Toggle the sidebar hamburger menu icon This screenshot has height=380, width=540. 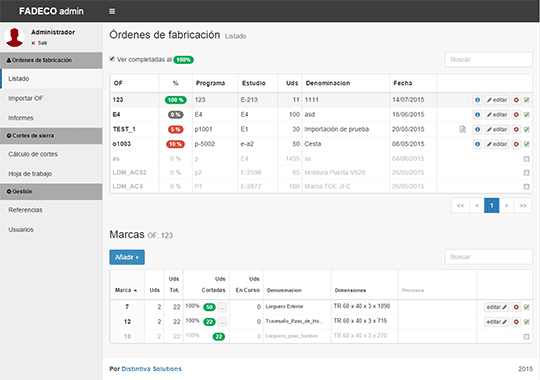click(x=112, y=11)
